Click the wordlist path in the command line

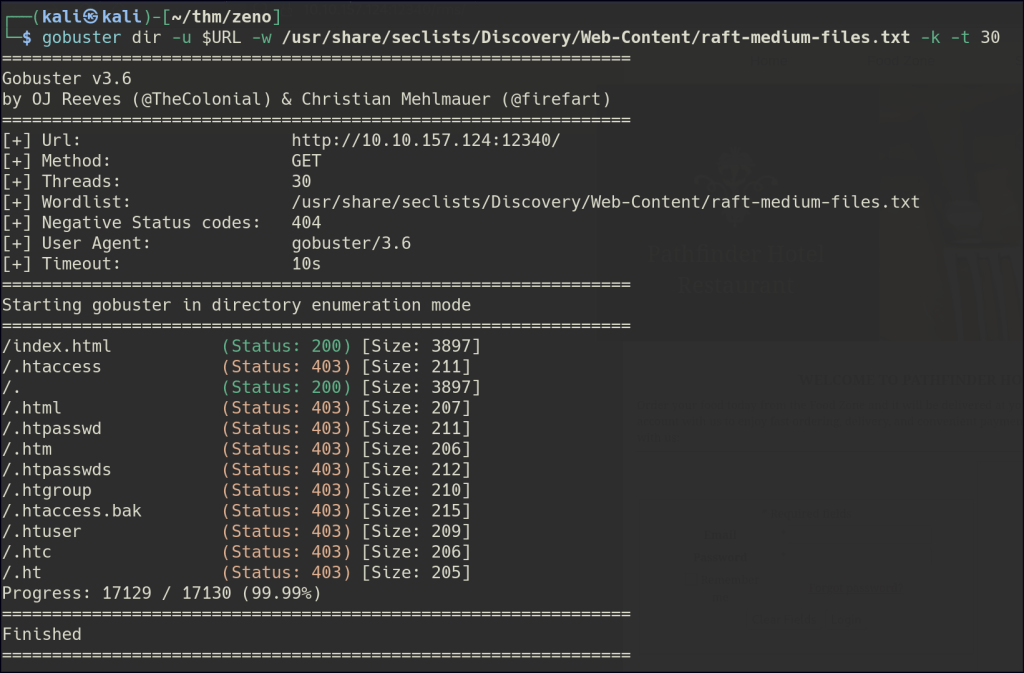click(x=596, y=37)
